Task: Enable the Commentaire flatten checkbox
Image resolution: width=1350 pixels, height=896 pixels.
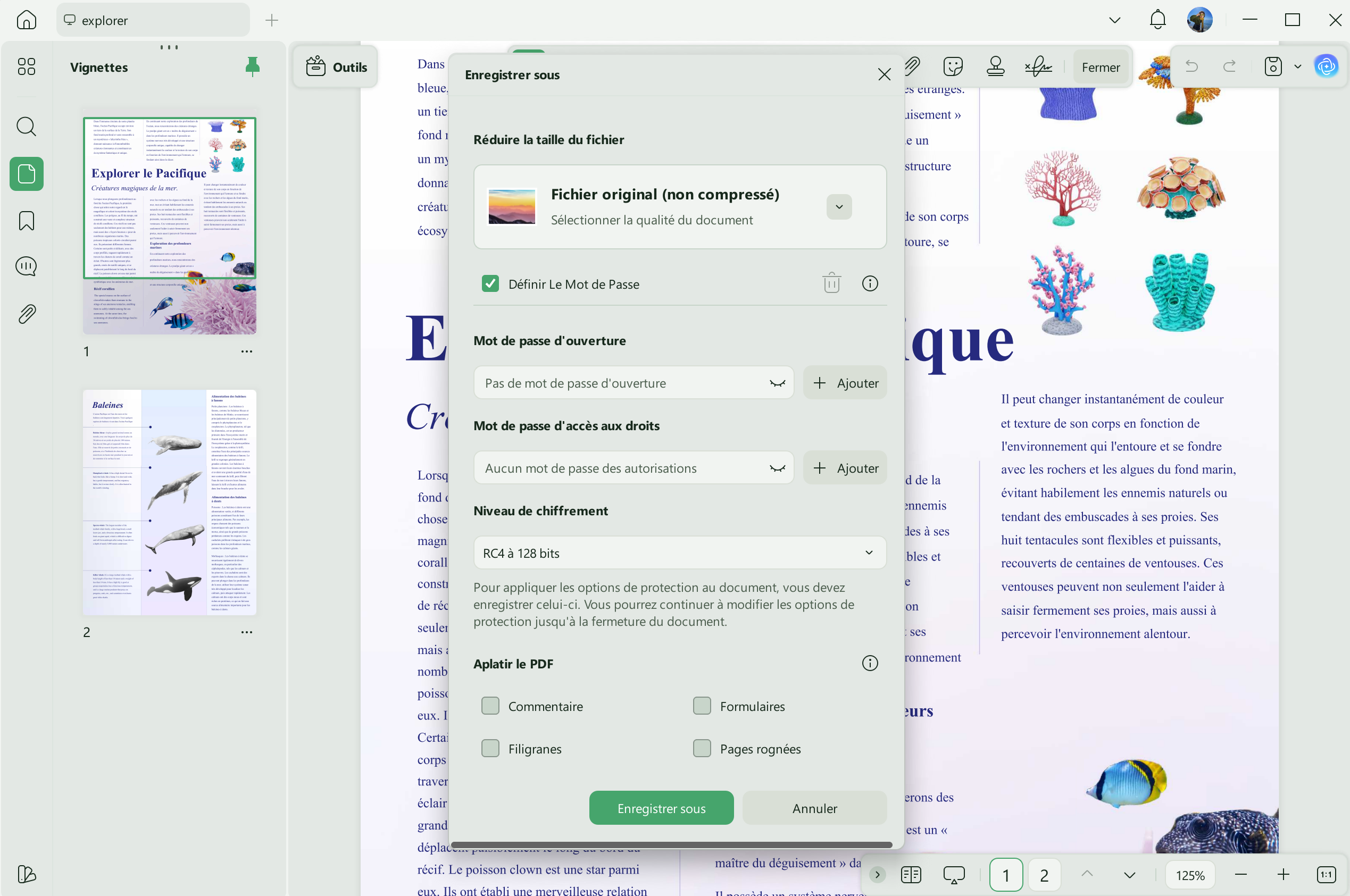Action: point(490,706)
